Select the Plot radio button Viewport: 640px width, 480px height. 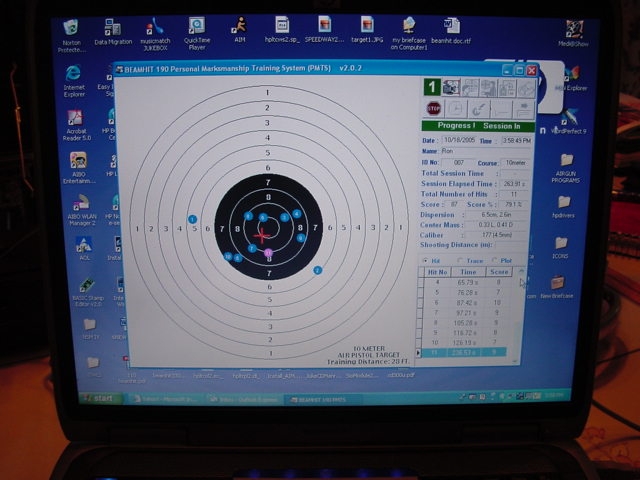pyautogui.click(x=495, y=260)
